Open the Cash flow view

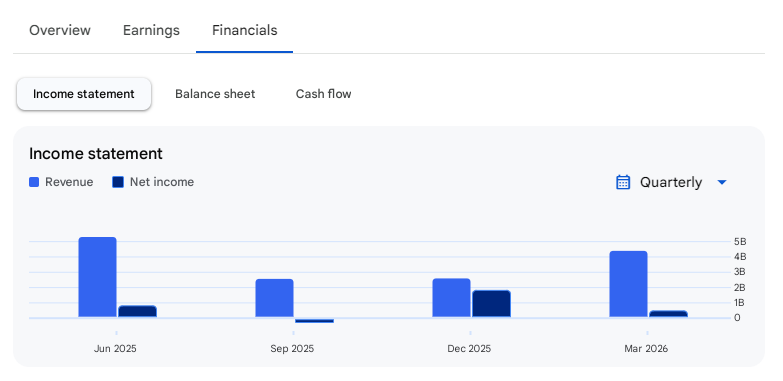pyautogui.click(x=324, y=94)
